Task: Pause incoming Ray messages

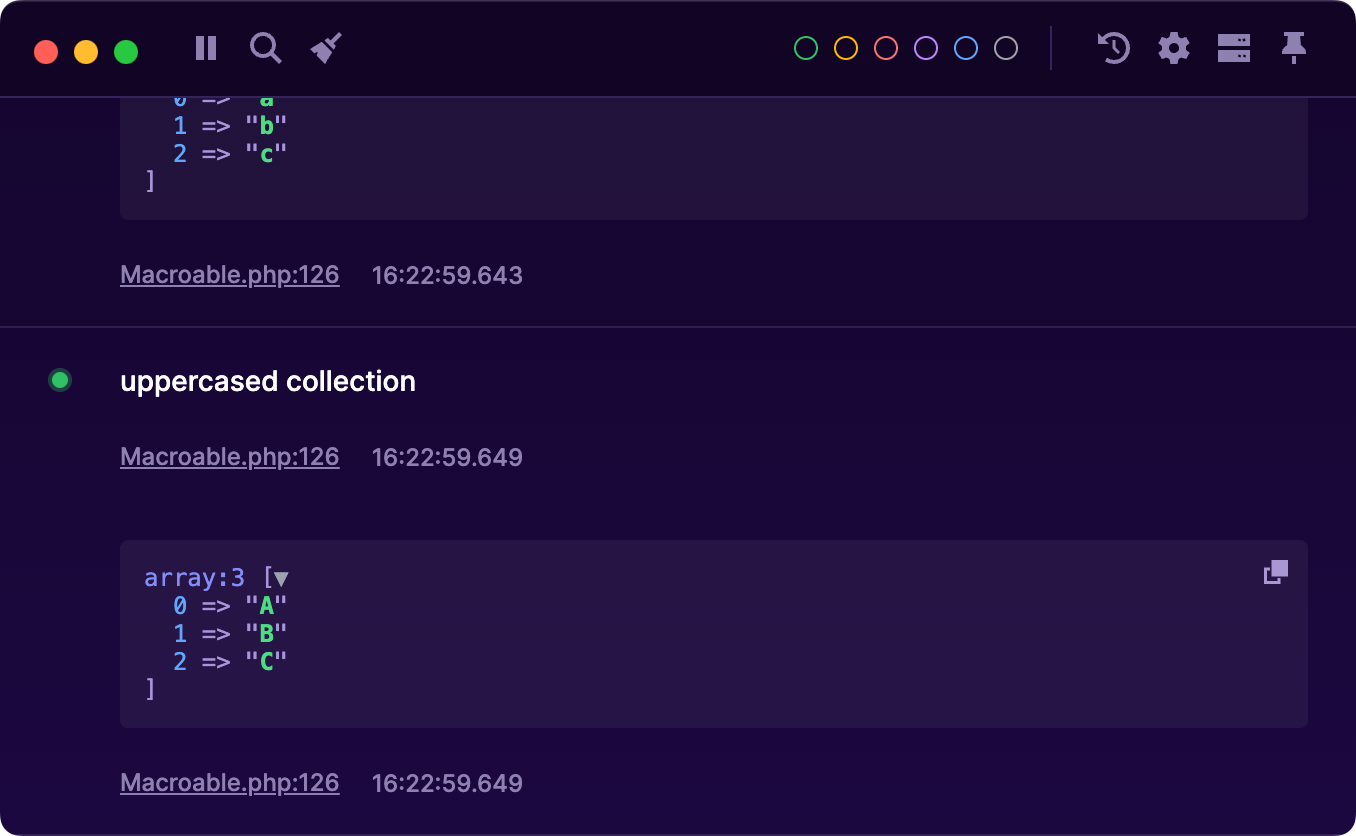Action: pyautogui.click(x=205, y=47)
